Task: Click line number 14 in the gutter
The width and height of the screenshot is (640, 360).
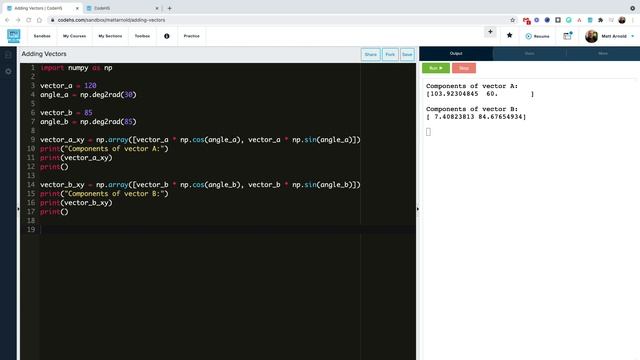Action: [x=31, y=184]
